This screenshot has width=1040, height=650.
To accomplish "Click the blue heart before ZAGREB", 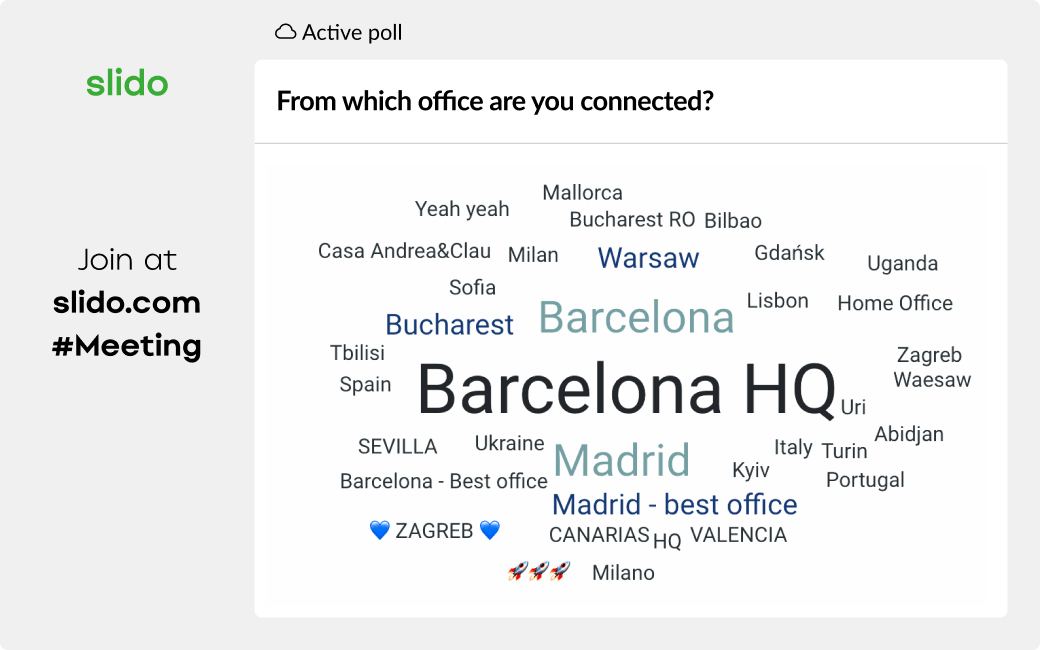I will (x=380, y=531).
